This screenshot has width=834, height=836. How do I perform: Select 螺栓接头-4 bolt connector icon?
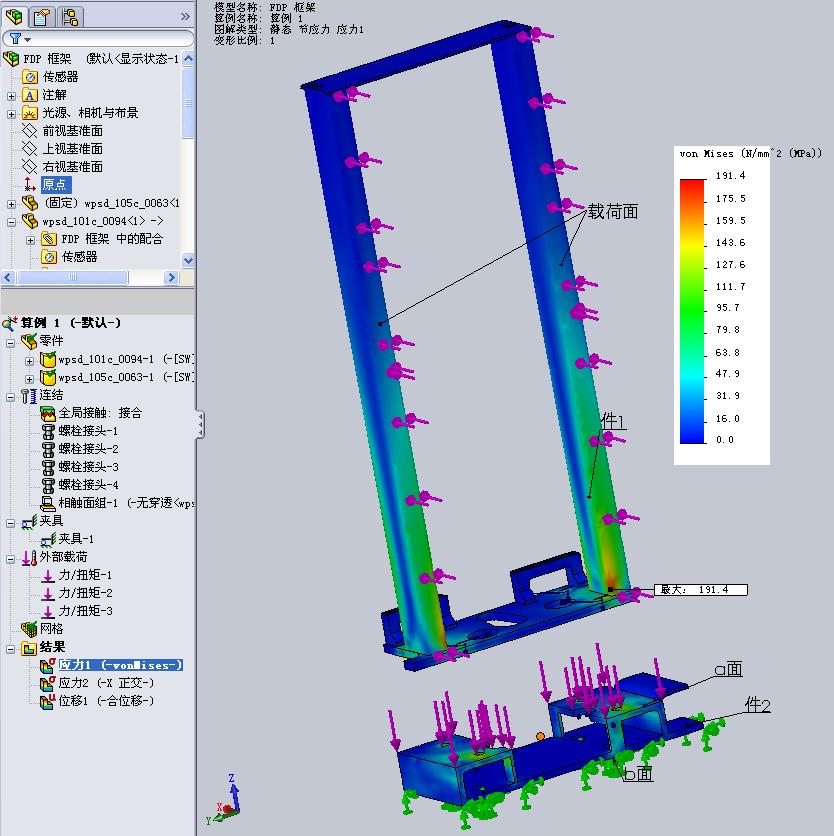[48, 486]
